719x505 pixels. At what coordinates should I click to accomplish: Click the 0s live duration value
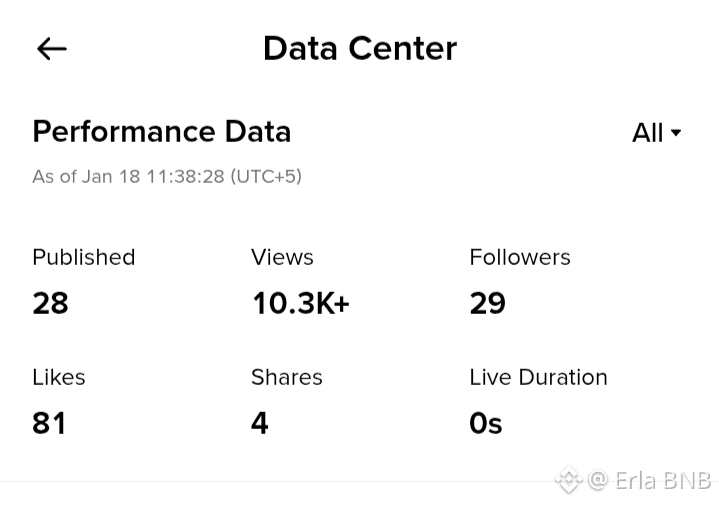(x=485, y=423)
